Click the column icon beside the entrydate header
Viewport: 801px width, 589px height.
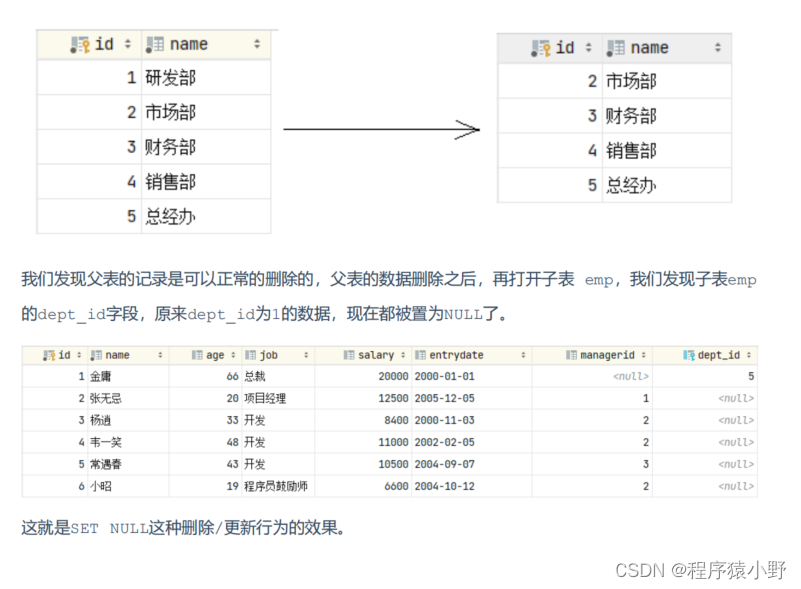[x=421, y=355]
